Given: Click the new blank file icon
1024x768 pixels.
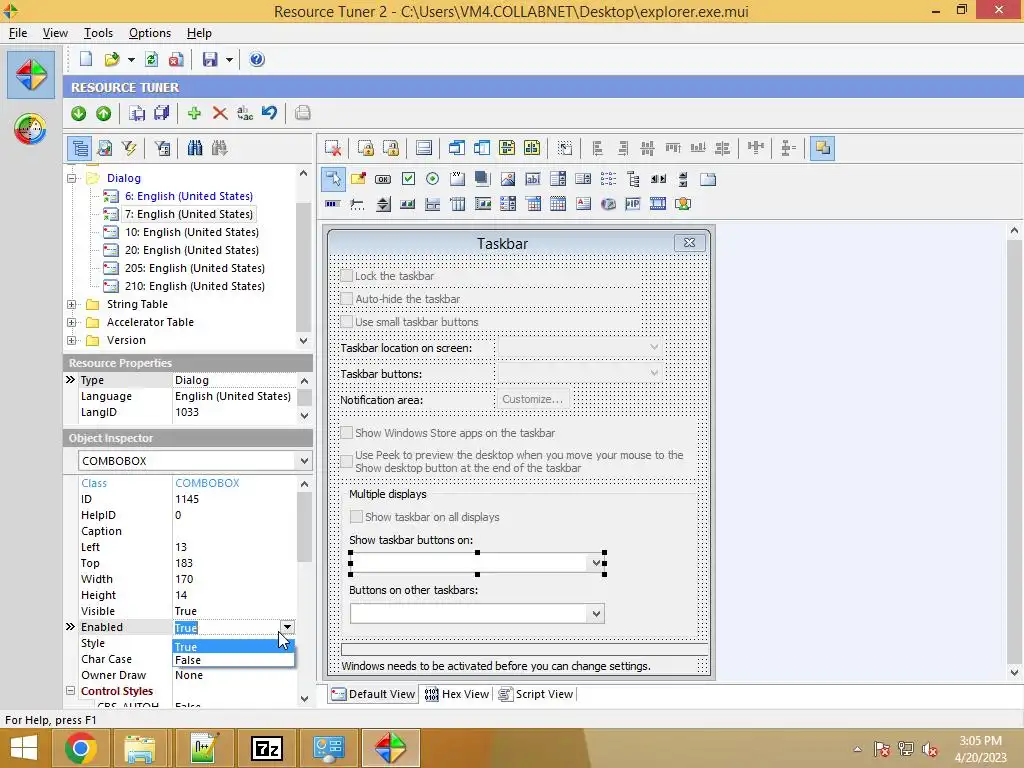Looking at the screenshot, I should point(86,59).
